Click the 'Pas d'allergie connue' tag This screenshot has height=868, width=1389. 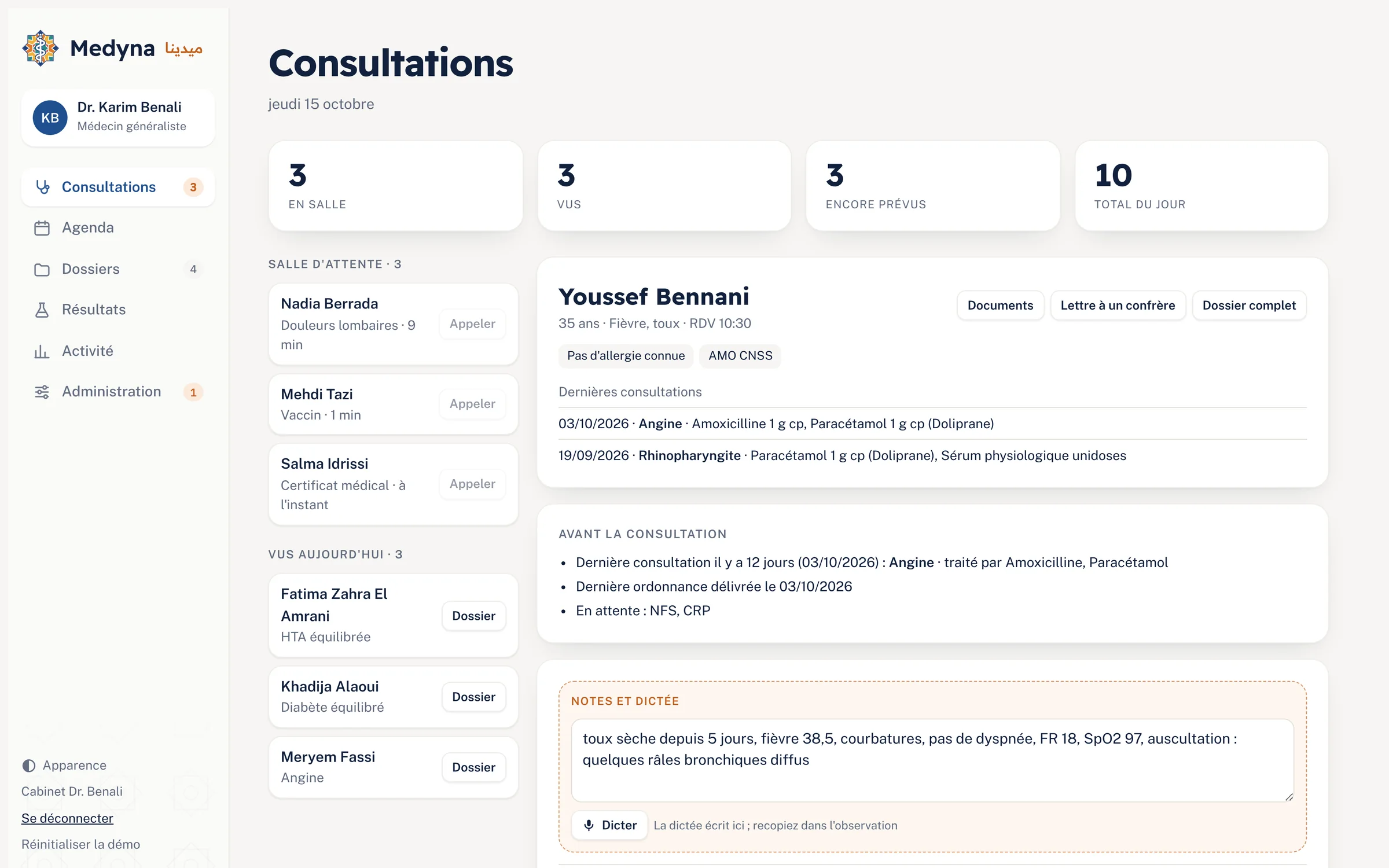[x=626, y=355]
